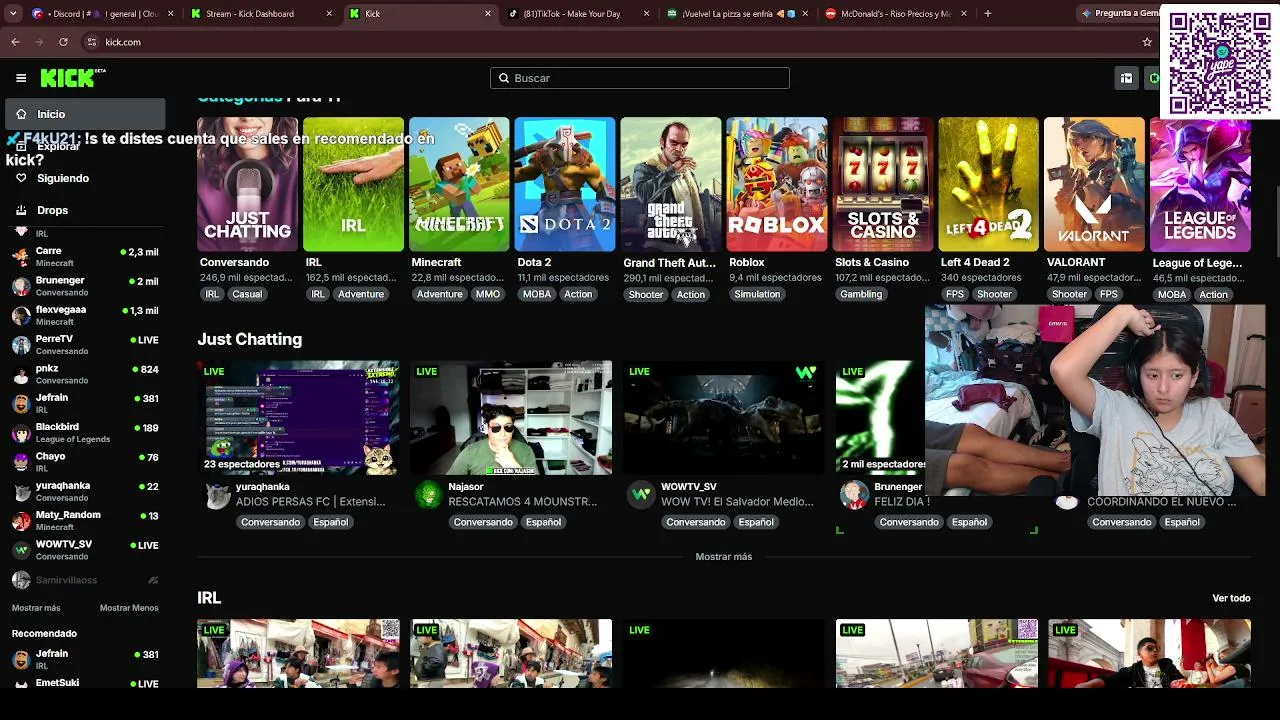
Task: Open WOWTV_SV's avatar in the sidebar
Action: coord(21,550)
